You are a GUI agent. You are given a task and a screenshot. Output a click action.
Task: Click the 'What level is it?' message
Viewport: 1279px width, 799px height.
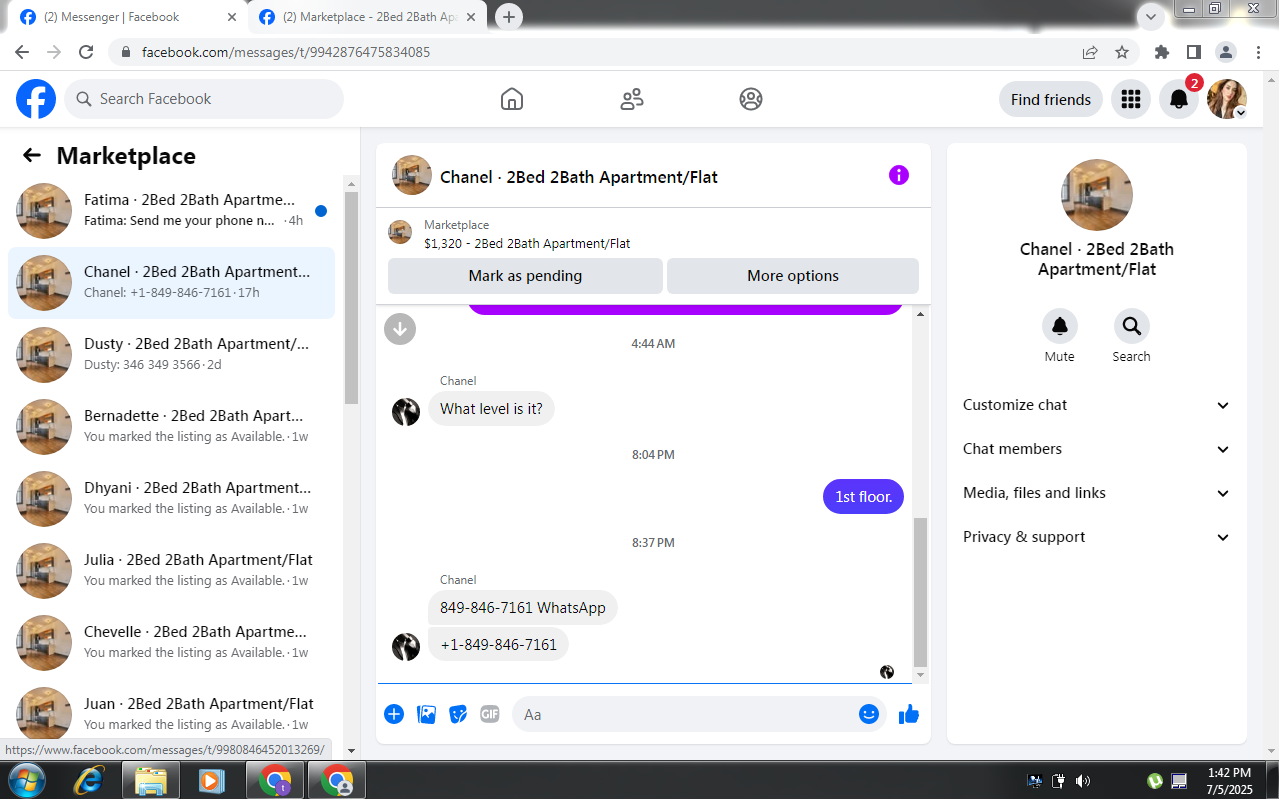491,409
